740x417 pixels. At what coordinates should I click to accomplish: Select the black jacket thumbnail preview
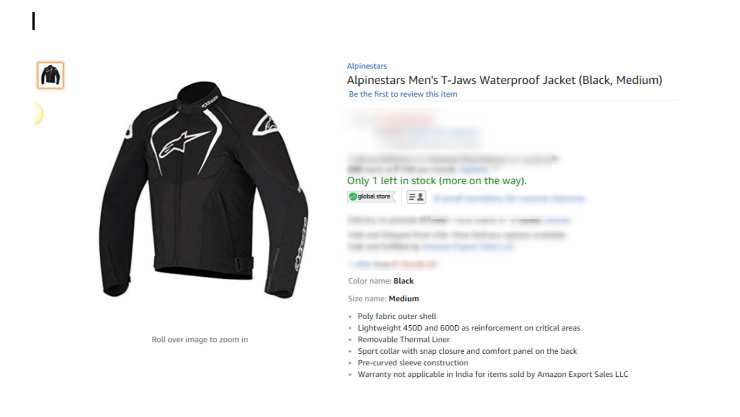[x=50, y=75]
